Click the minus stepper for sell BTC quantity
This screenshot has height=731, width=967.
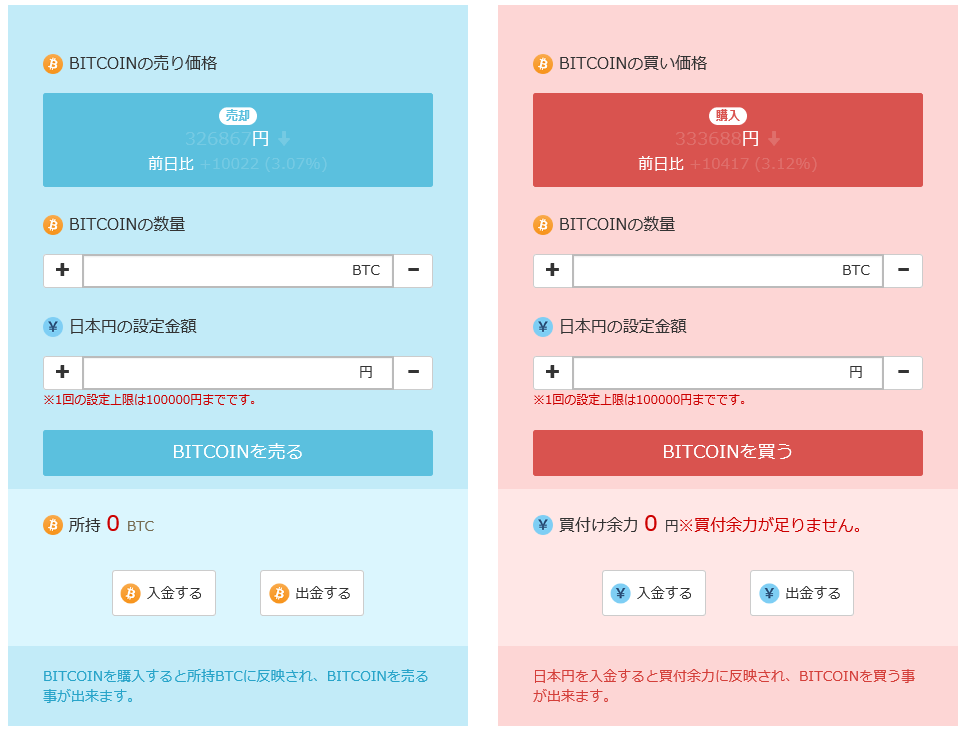pyautogui.click(x=413, y=271)
